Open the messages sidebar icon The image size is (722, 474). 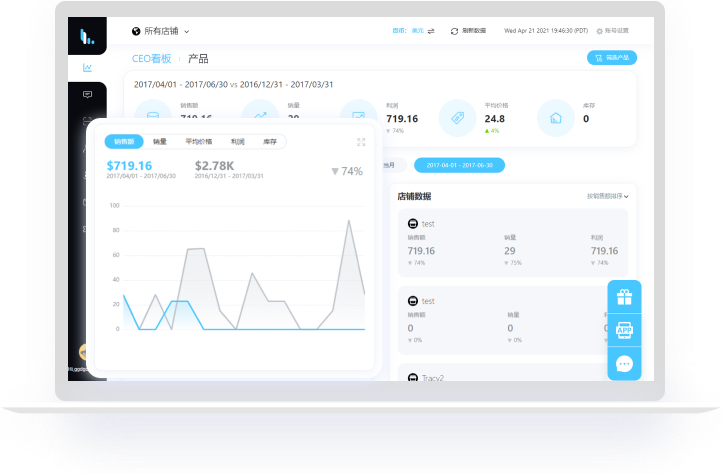87,94
